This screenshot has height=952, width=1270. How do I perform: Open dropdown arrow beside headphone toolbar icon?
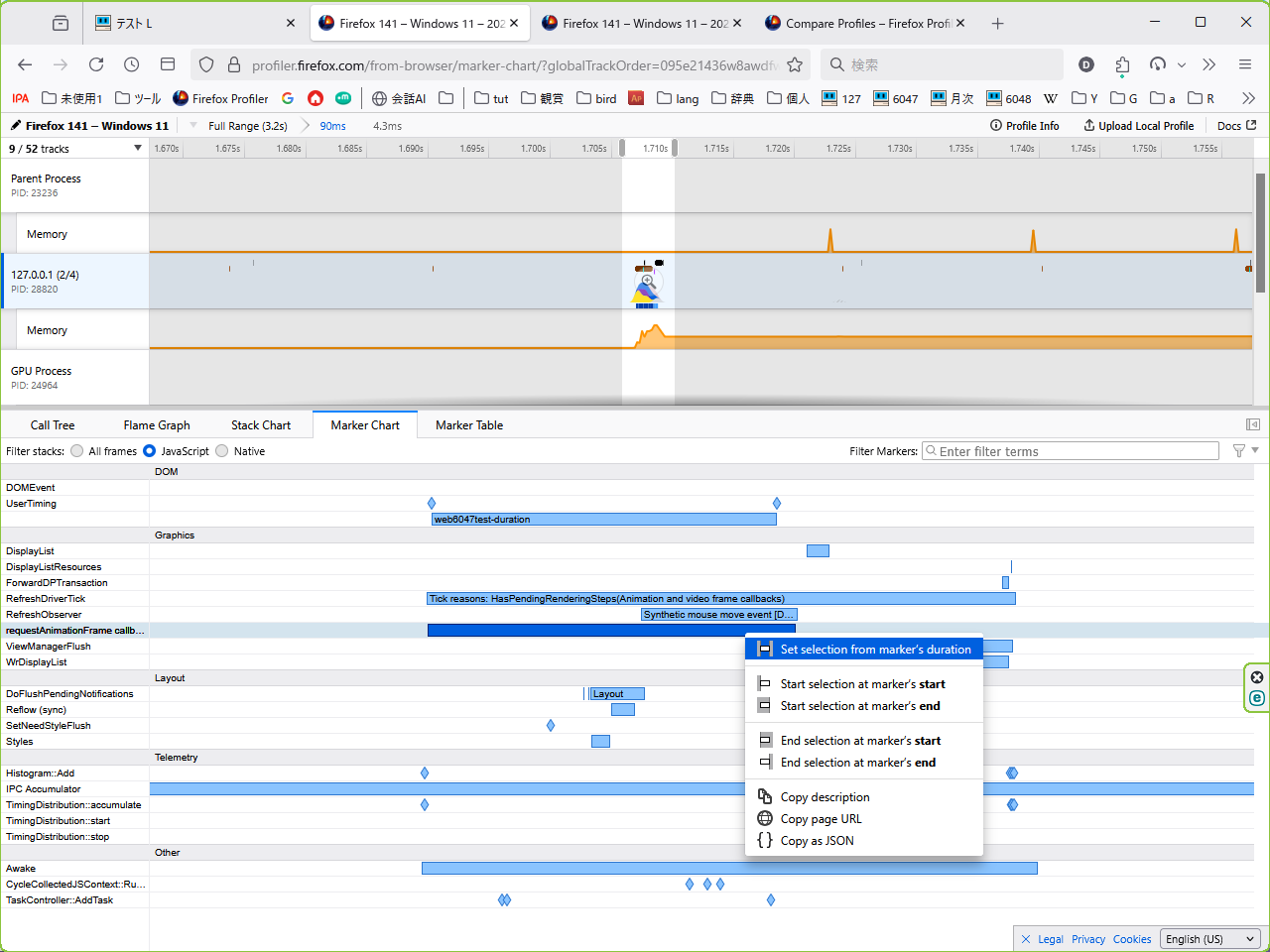tap(1181, 64)
